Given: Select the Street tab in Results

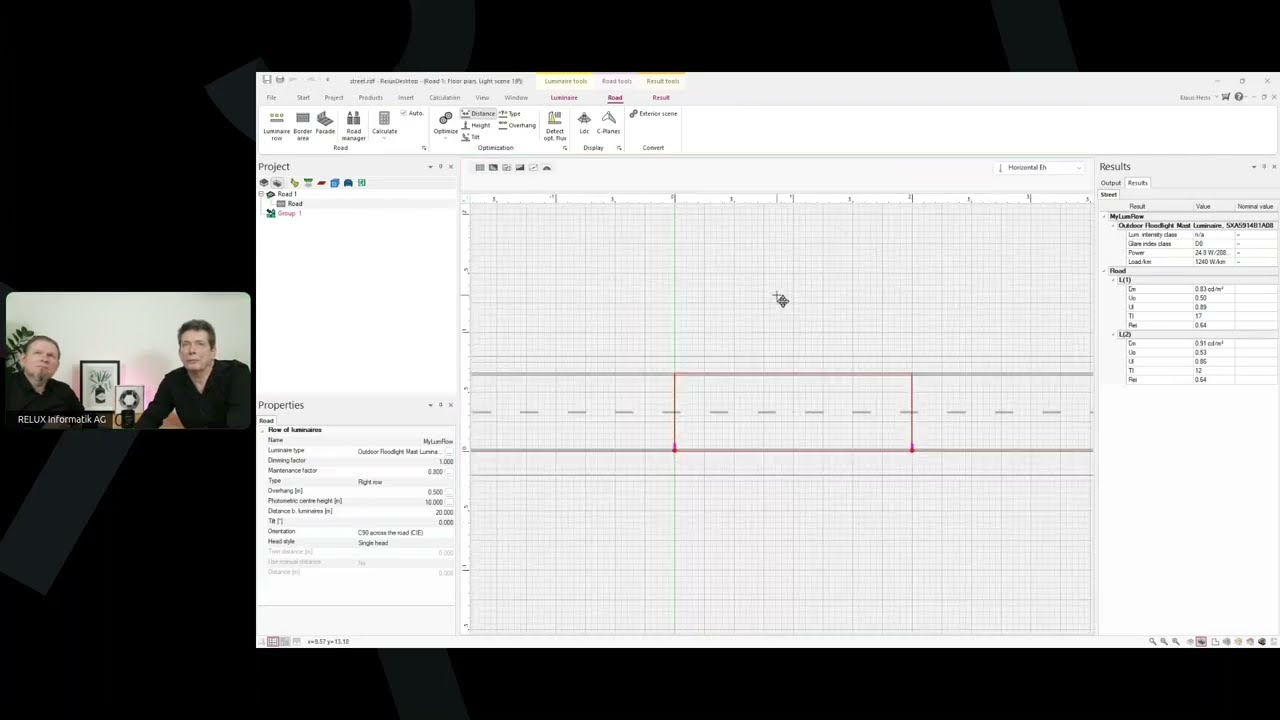Looking at the screenshot, I should [1109, 195].
